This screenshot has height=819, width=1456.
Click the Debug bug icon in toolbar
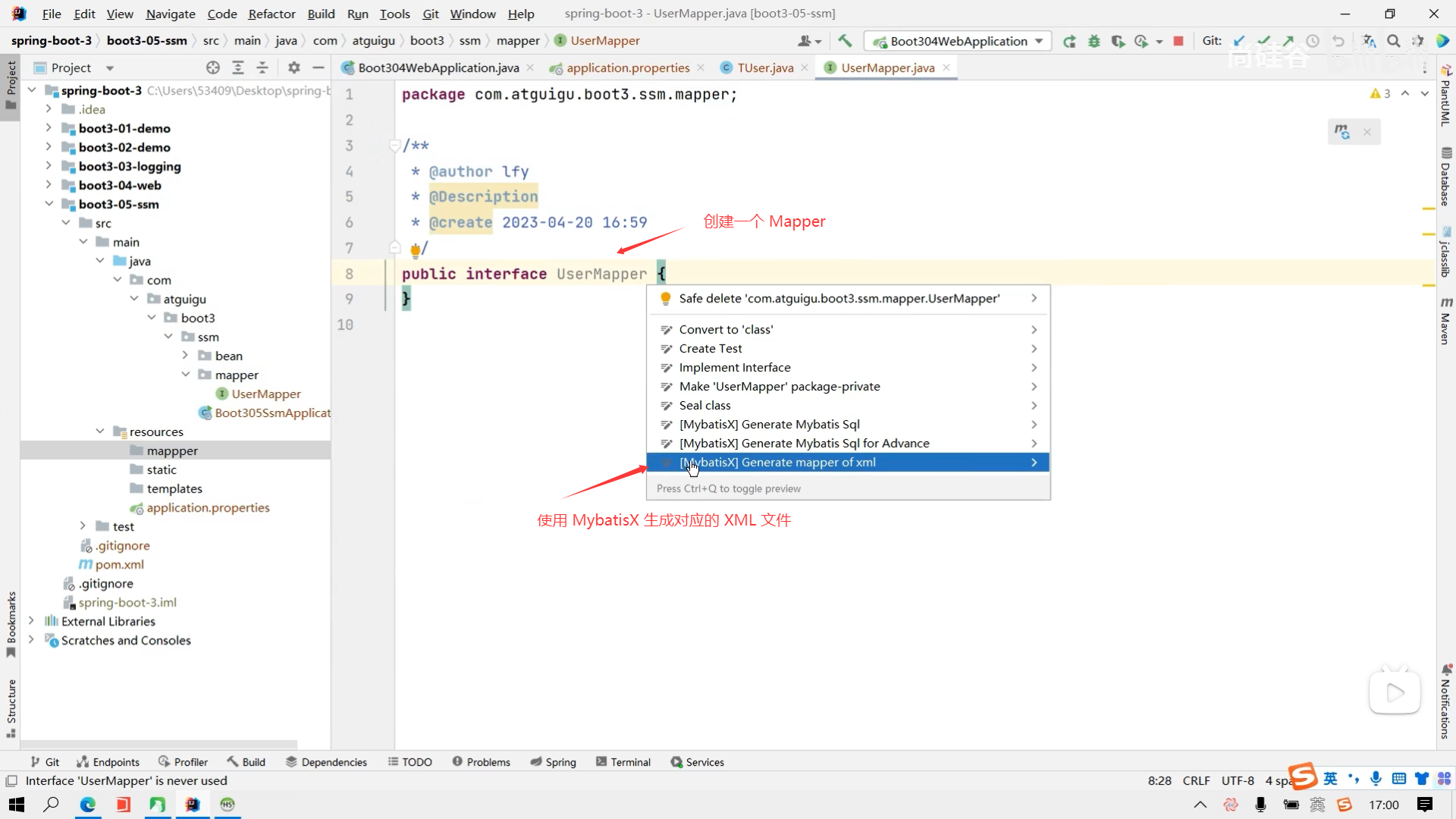[1094, 41]
